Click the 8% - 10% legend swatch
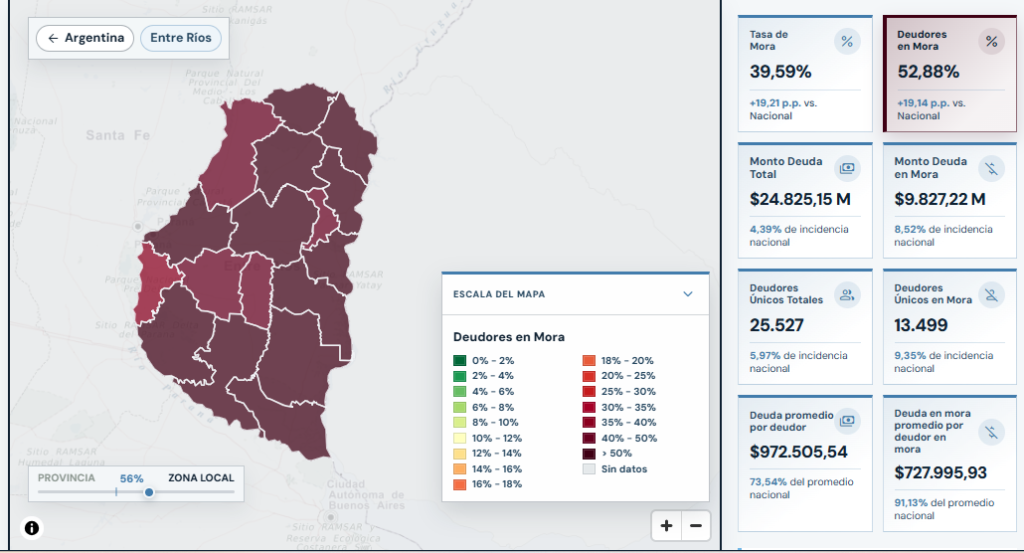1024x553 pixels. click(x=460, y=422)
